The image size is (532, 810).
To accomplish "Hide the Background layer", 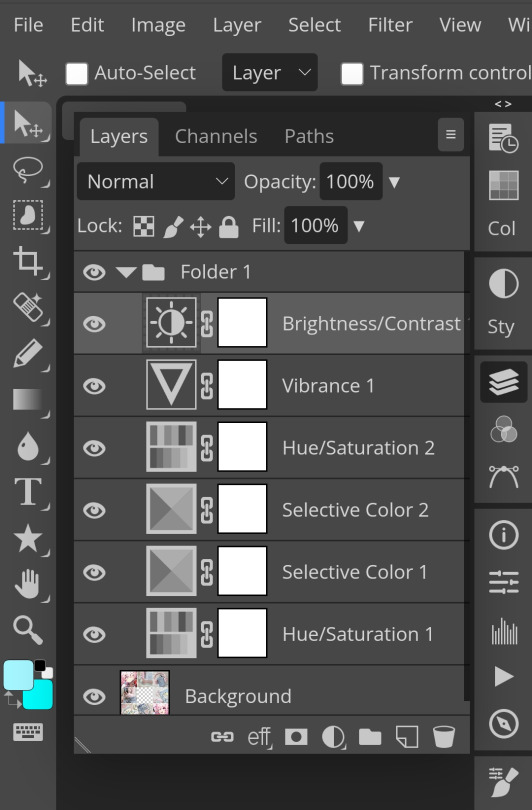I will [x=95, y=696].
